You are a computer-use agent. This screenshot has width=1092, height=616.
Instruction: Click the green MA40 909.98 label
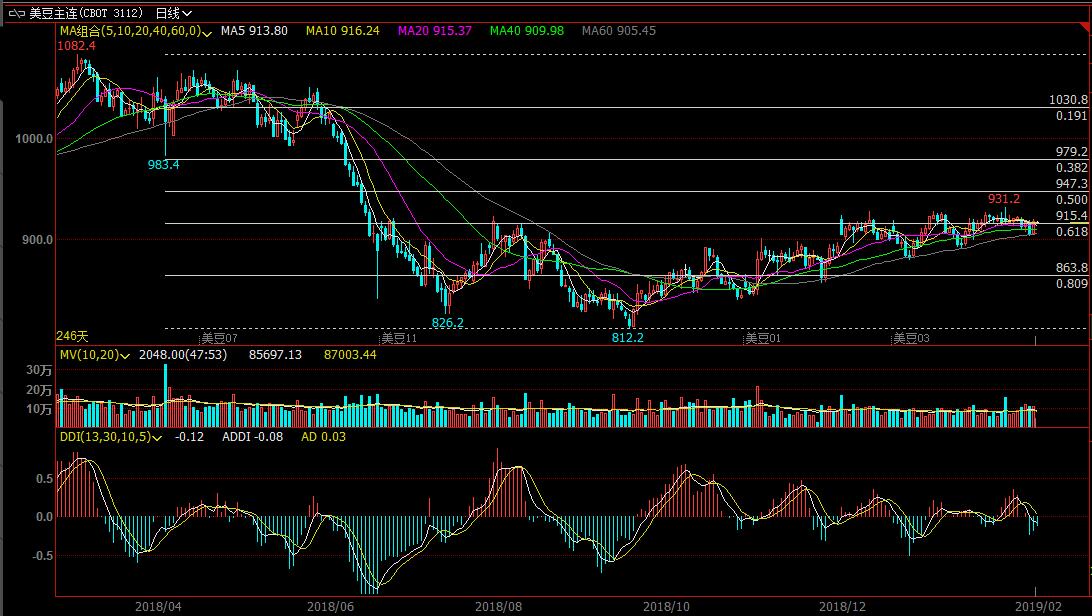526,31
